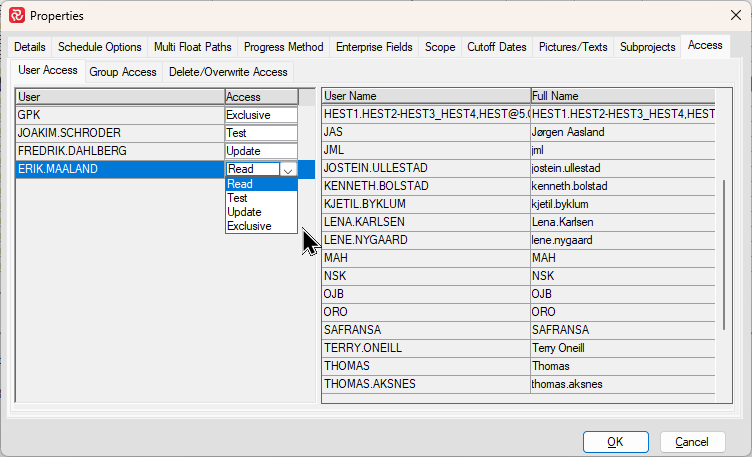Click the OK button
This screenshot has width=752, height=457.
(x=615, y=441)
